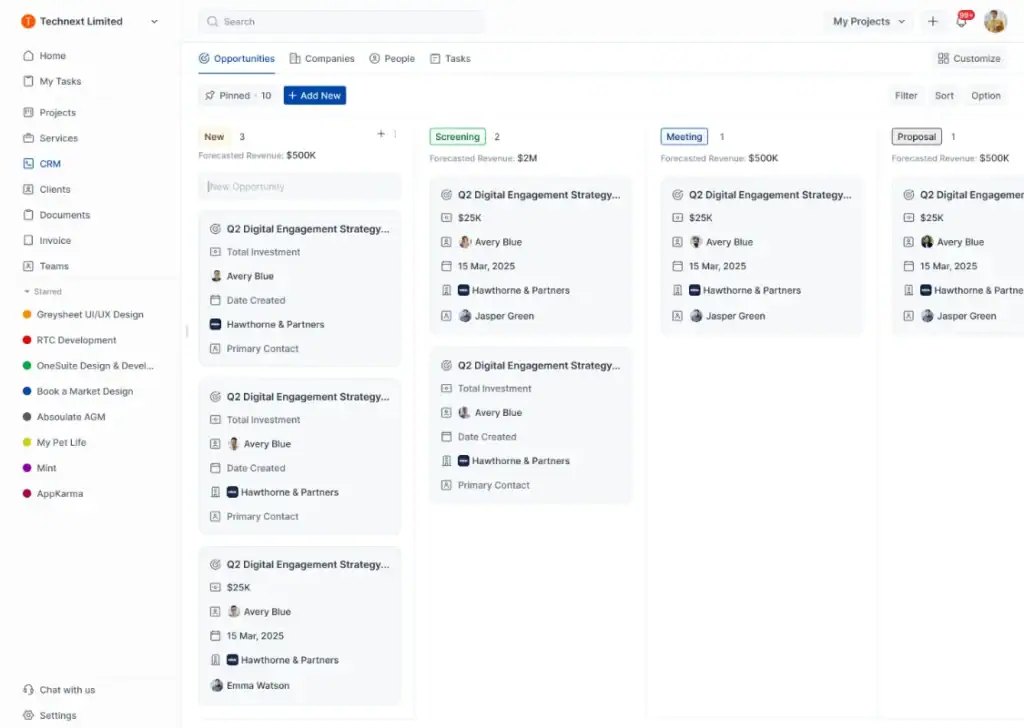Click the notification bell icon

[962, 21]
